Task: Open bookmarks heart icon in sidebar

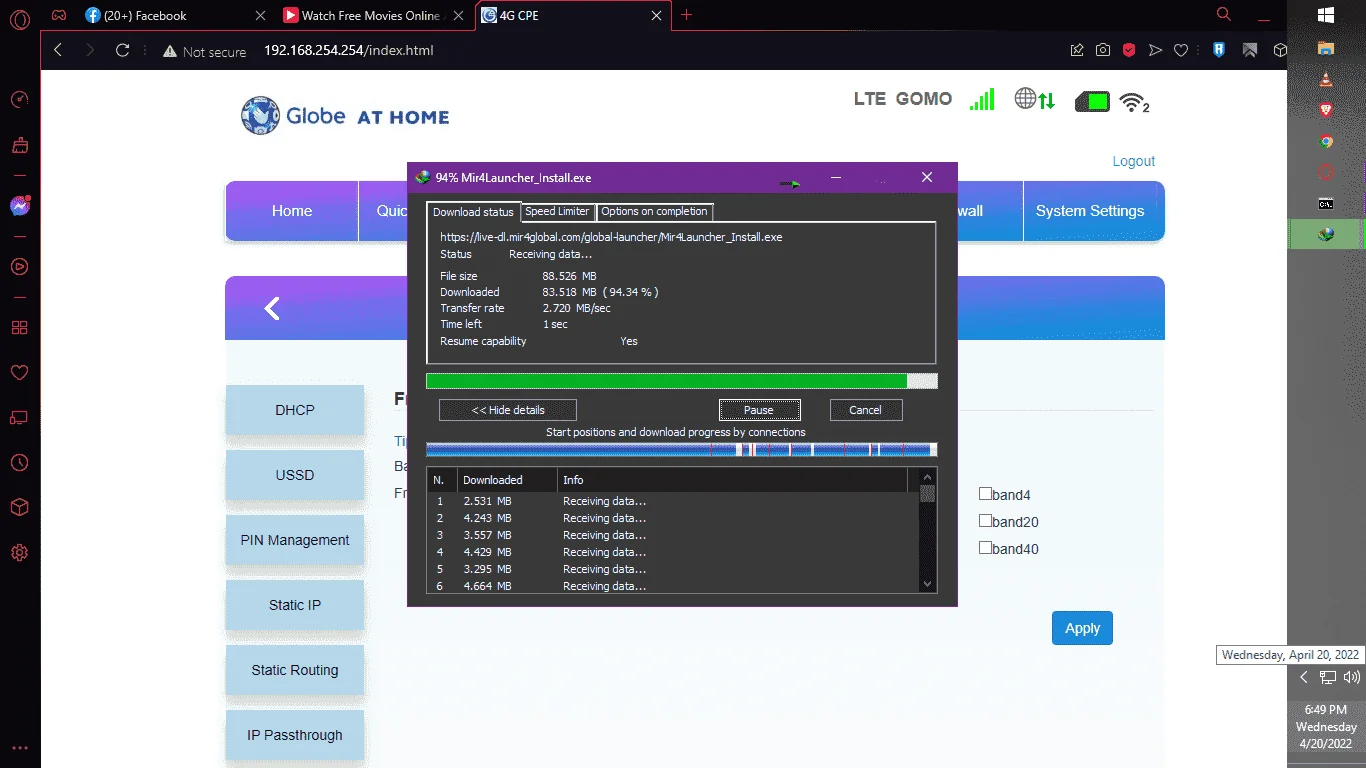Action: [19, 373]
